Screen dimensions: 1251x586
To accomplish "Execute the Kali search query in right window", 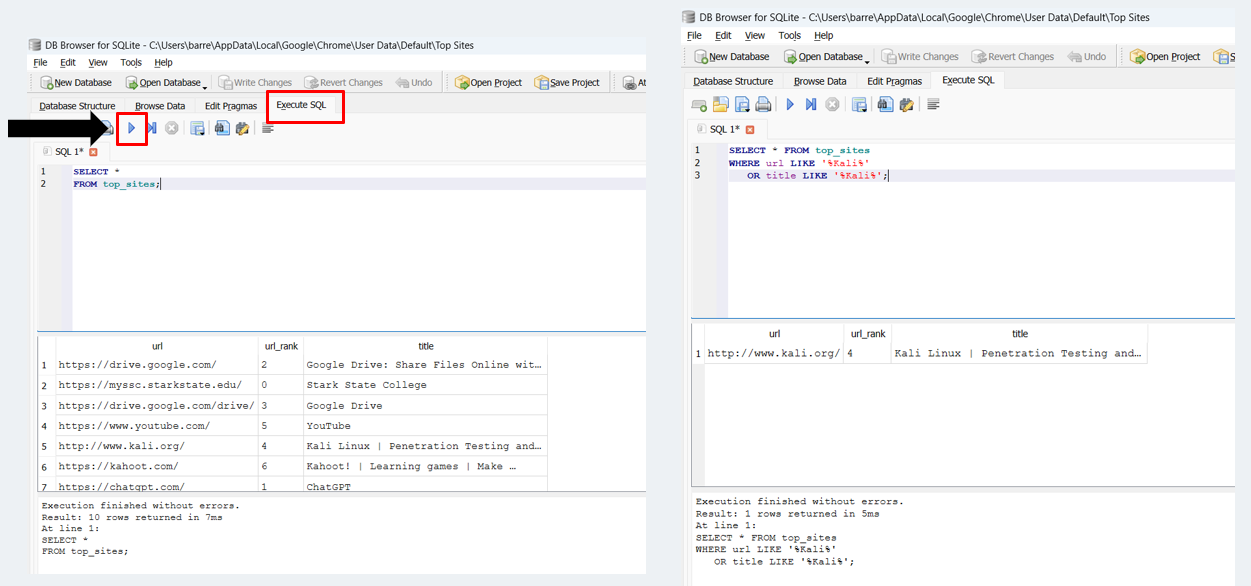I will tap(790, 104).
